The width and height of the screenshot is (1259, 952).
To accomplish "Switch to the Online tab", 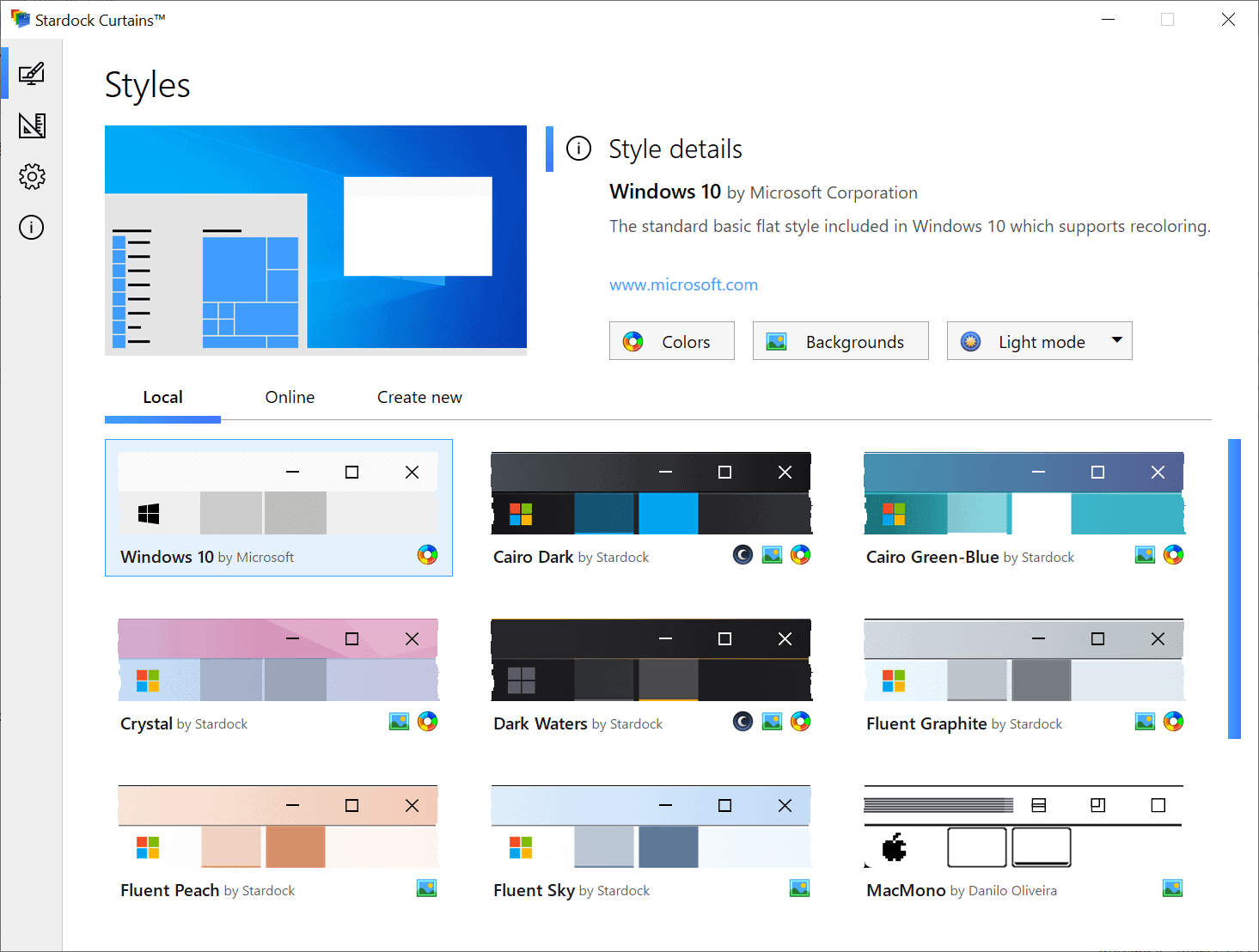I will (290, 397).
